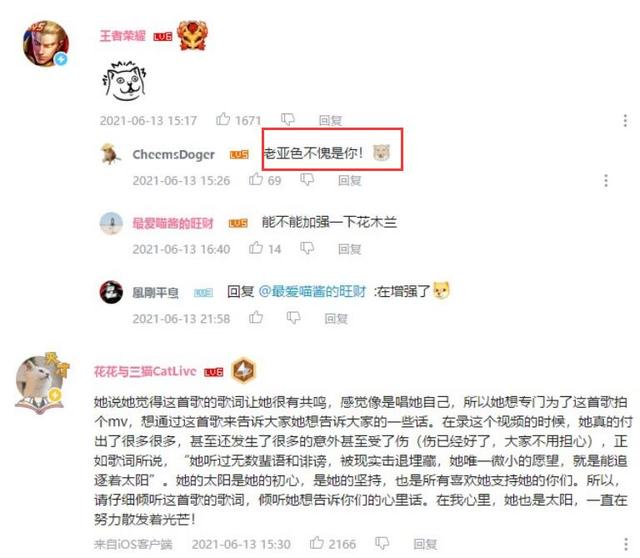
Task: Open CheemsDoger's profile name
Action: 173,154
